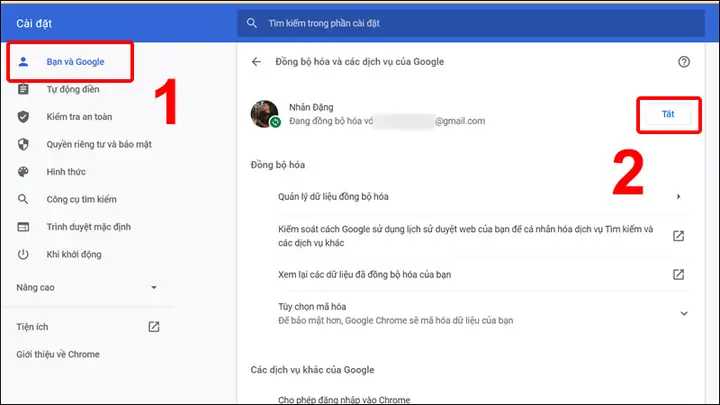The image size is (720, 405).
Task: Open the Tiện ích link
Action: (32, 326)
